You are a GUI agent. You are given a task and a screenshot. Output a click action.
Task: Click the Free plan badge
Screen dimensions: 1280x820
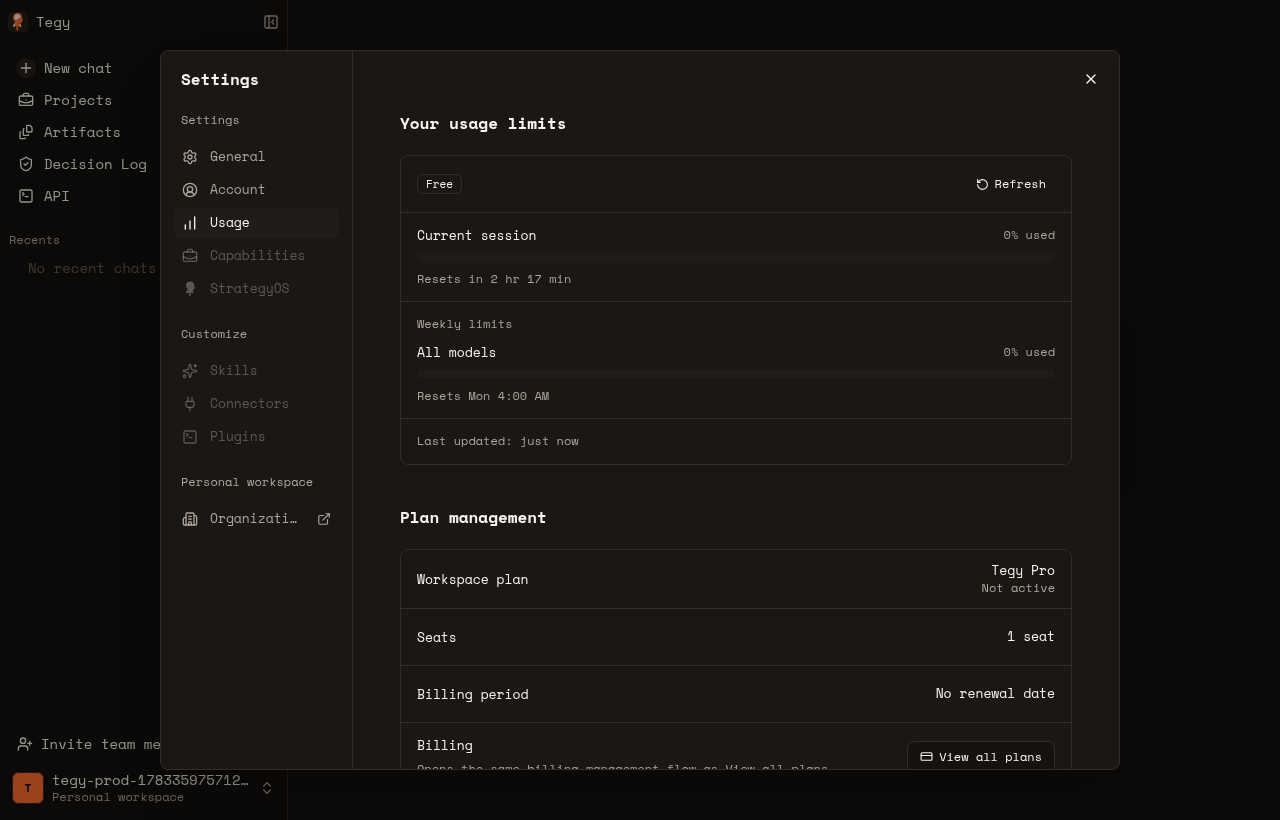pyautogui.click(x=439, y=184)
